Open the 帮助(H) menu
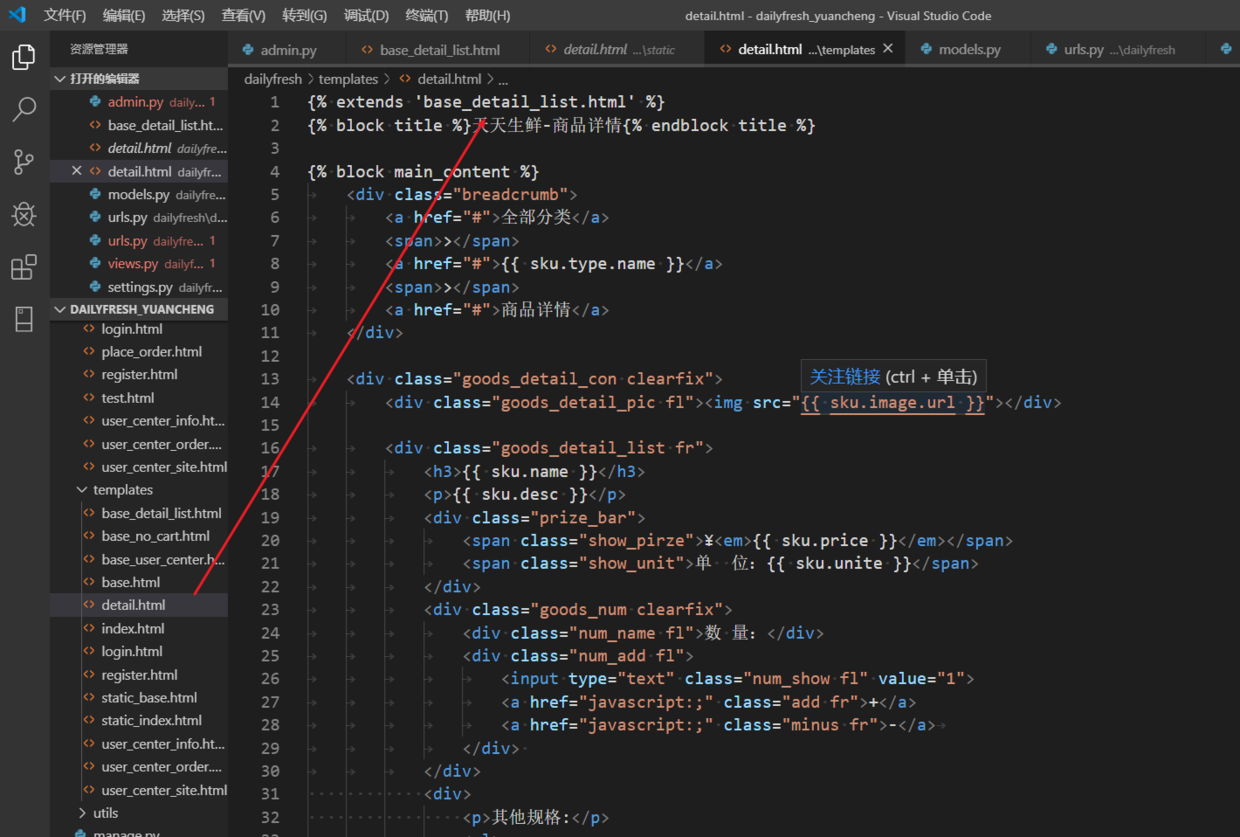The width and height of the screenshot is (1240, 837). (x=488, y=15)
